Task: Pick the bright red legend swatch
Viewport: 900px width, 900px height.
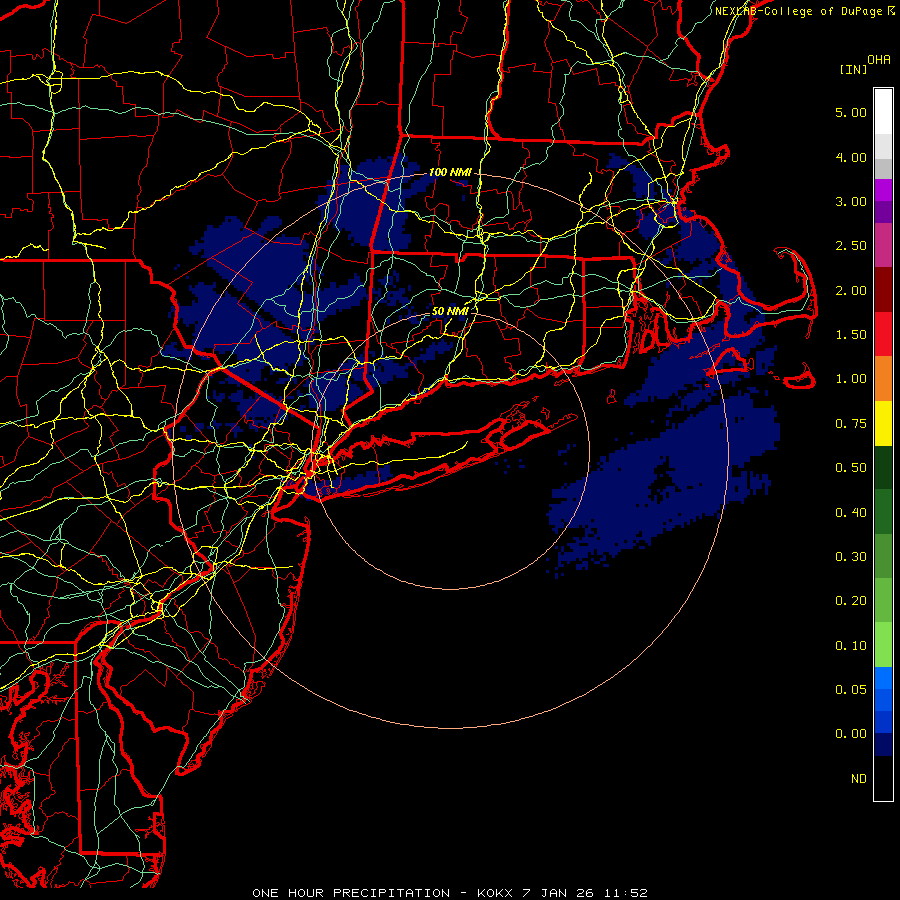Action: click(x=883, y=334)
